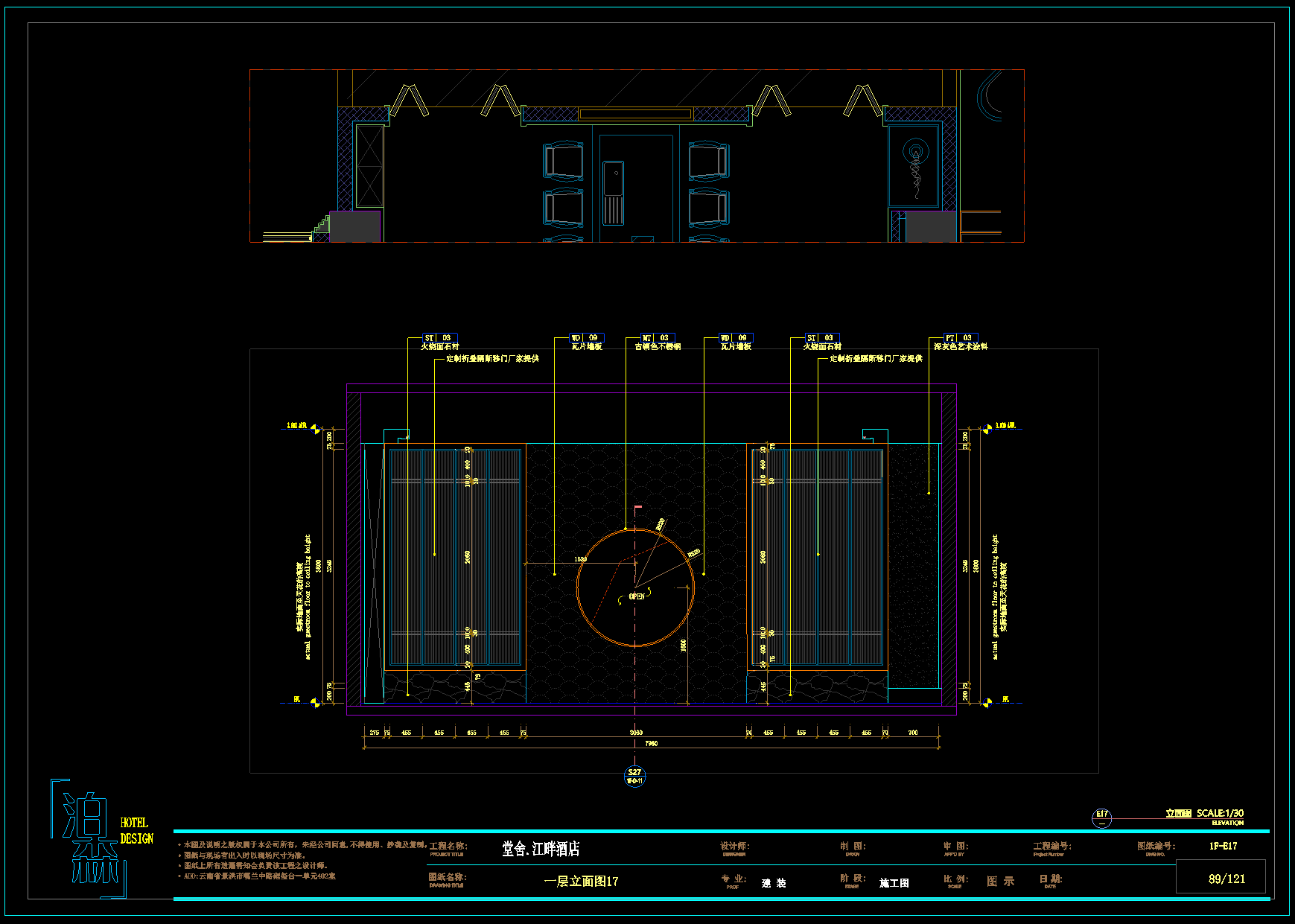Viewport: 1295px width, 924px height.
Task: Select the drawing title 一层立面图17
Action: [x=581, y=882]
